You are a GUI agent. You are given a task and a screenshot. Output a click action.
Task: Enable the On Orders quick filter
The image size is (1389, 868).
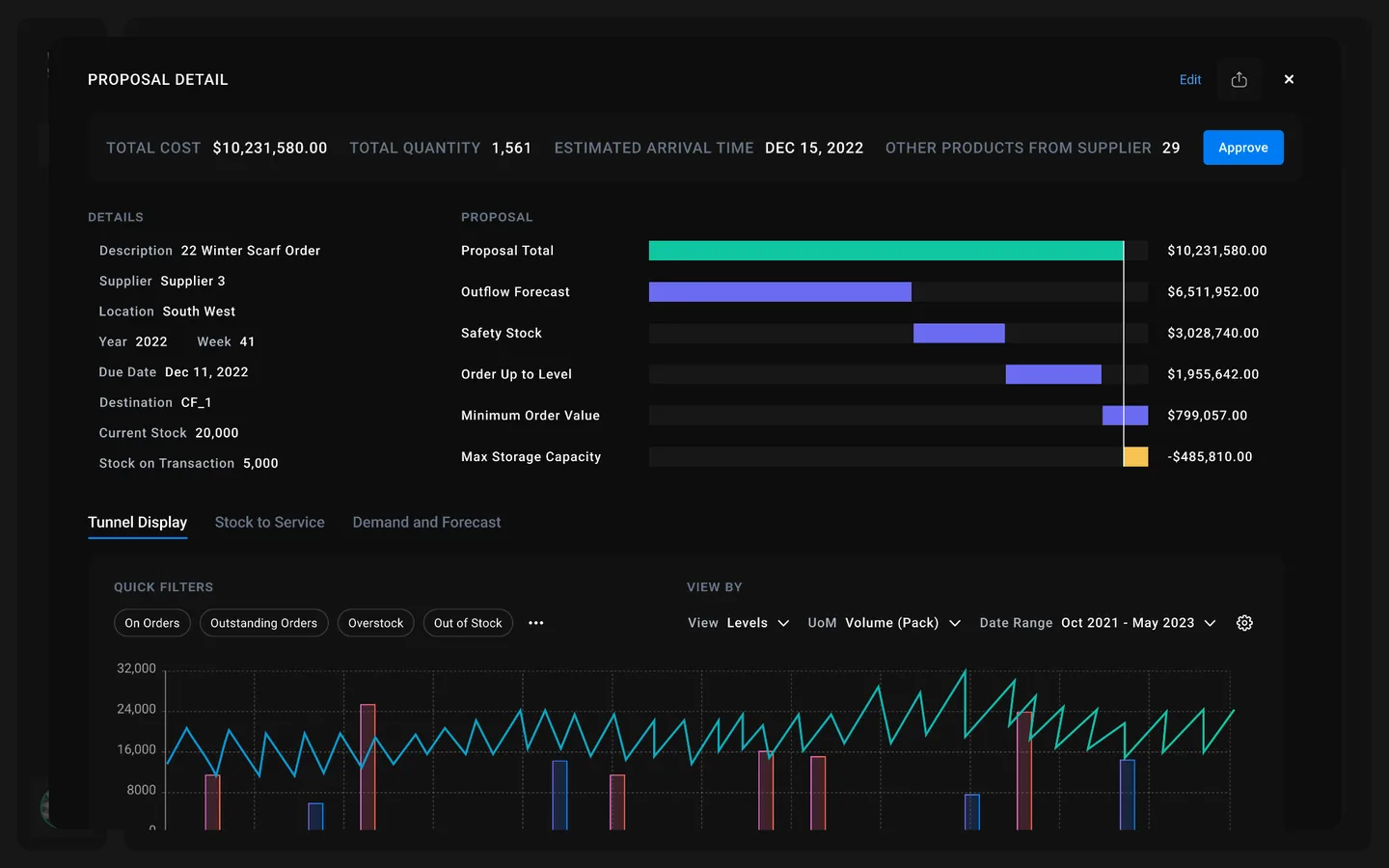pyautogui.click(x=151, y=623)
